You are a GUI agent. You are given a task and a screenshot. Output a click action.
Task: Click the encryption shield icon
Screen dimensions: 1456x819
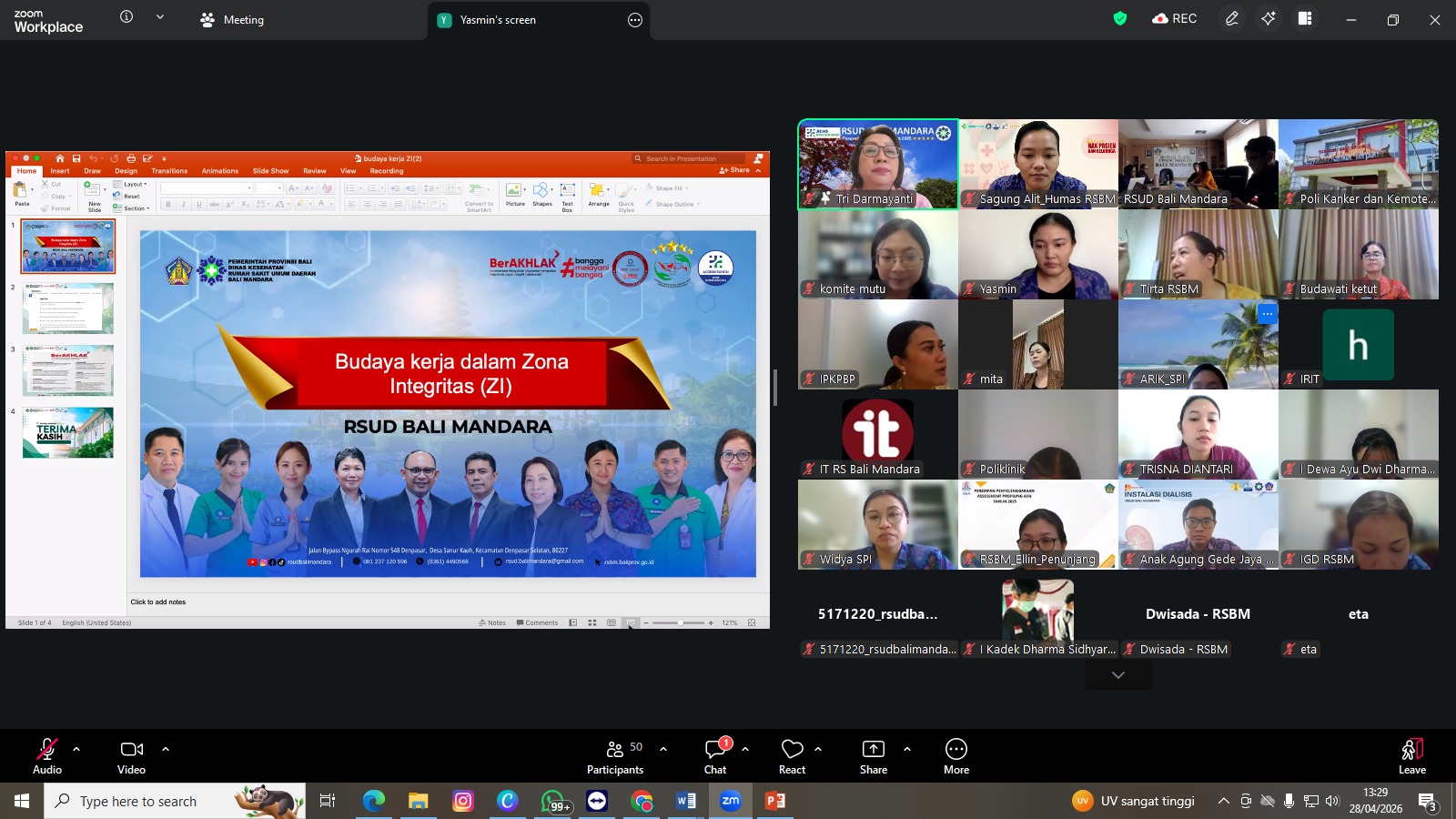(1120, 18)
